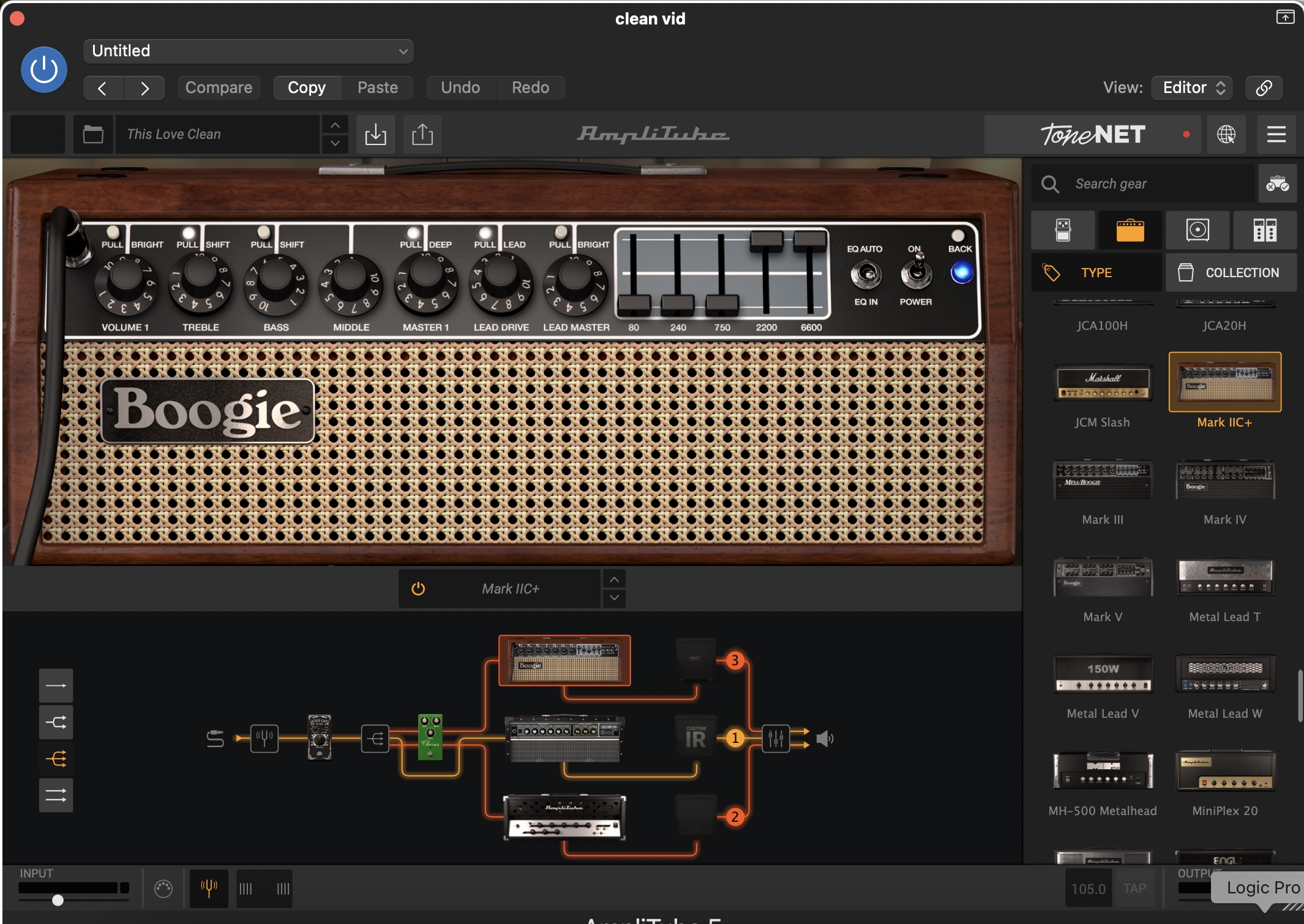Choose the two-way split chain layout

tap(56, 722)
